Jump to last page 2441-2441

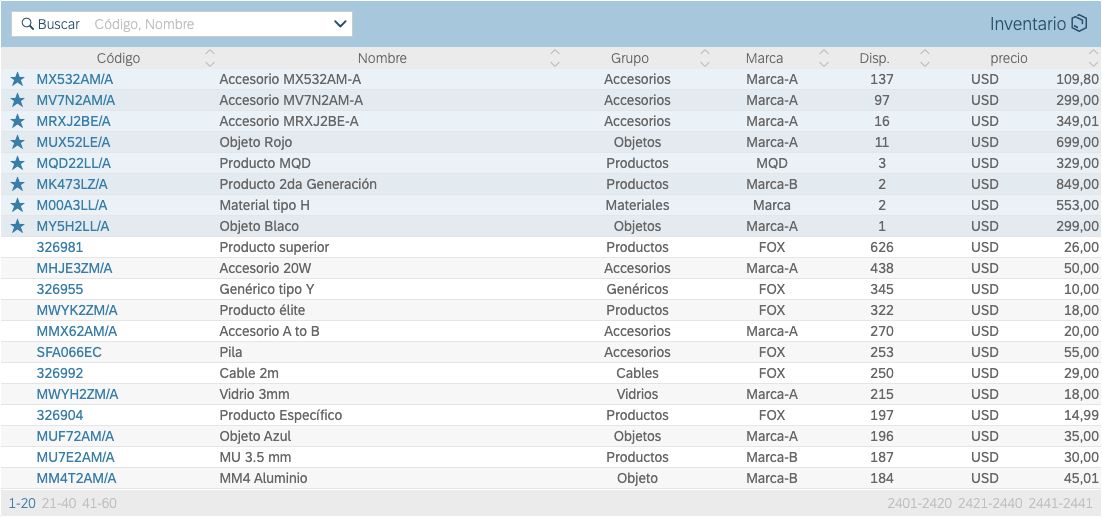point(1061,503)
